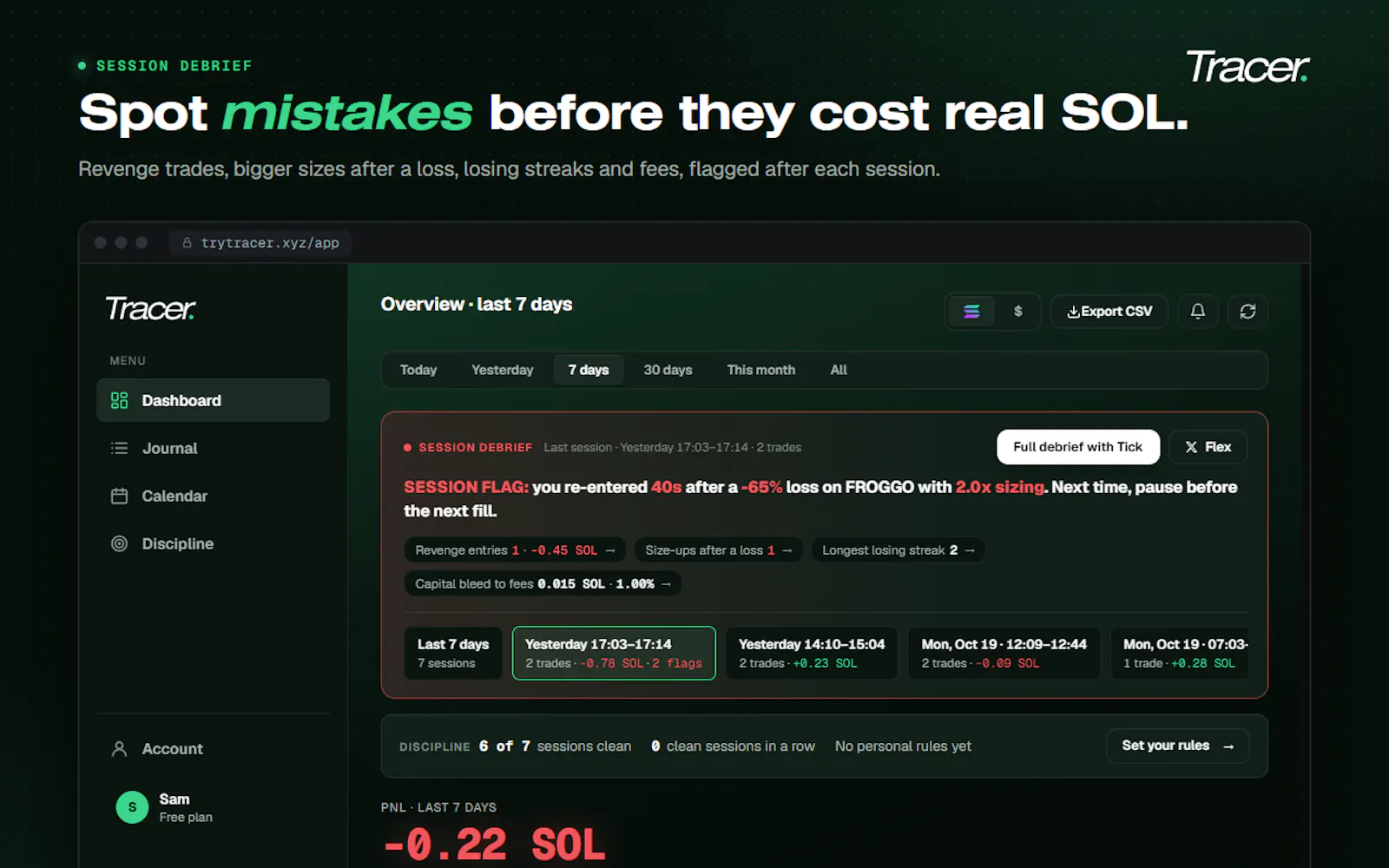Select the Yesterday range tab
Viewport: 1389px width, 868px height.
click(x=502, y=370)
